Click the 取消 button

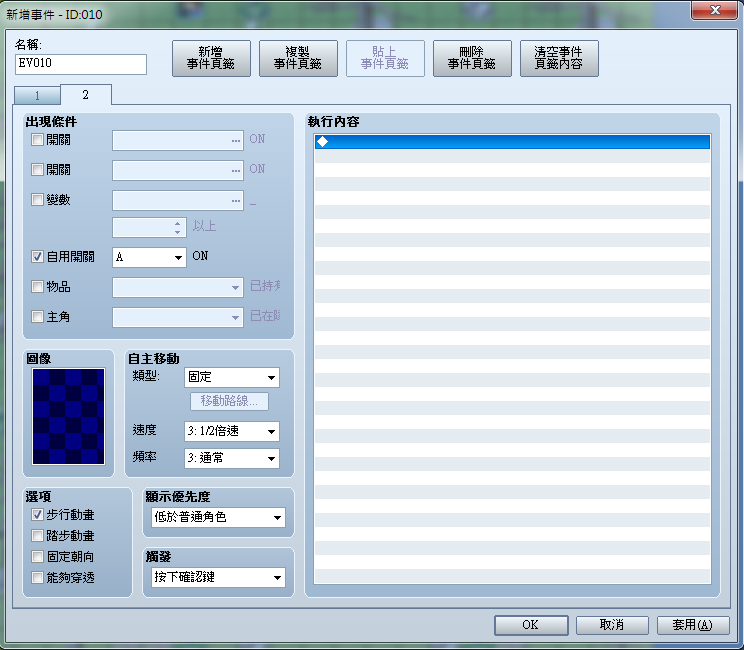(612, 625)
